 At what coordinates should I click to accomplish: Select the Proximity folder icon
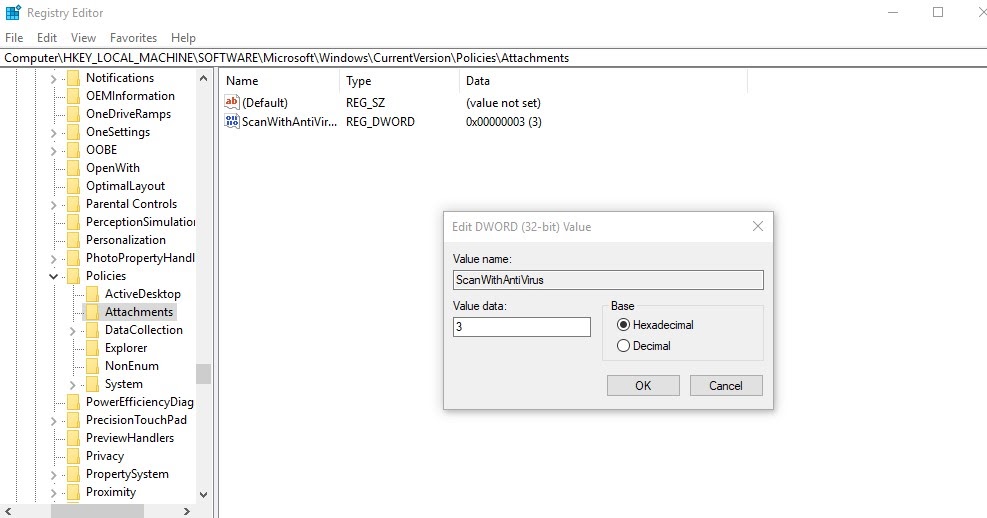(x=74, y=492)
